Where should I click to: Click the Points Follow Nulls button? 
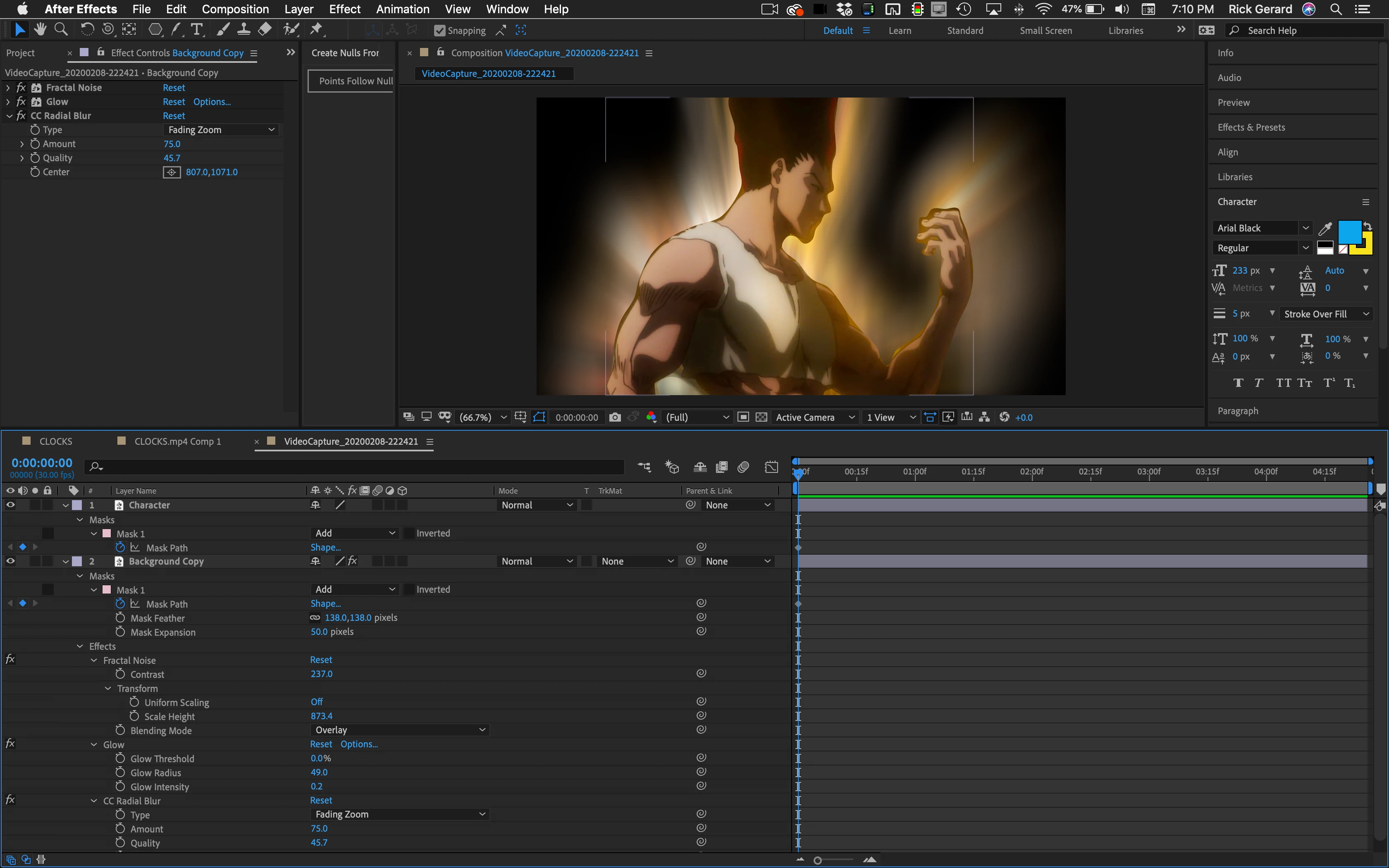pos(351,81)
